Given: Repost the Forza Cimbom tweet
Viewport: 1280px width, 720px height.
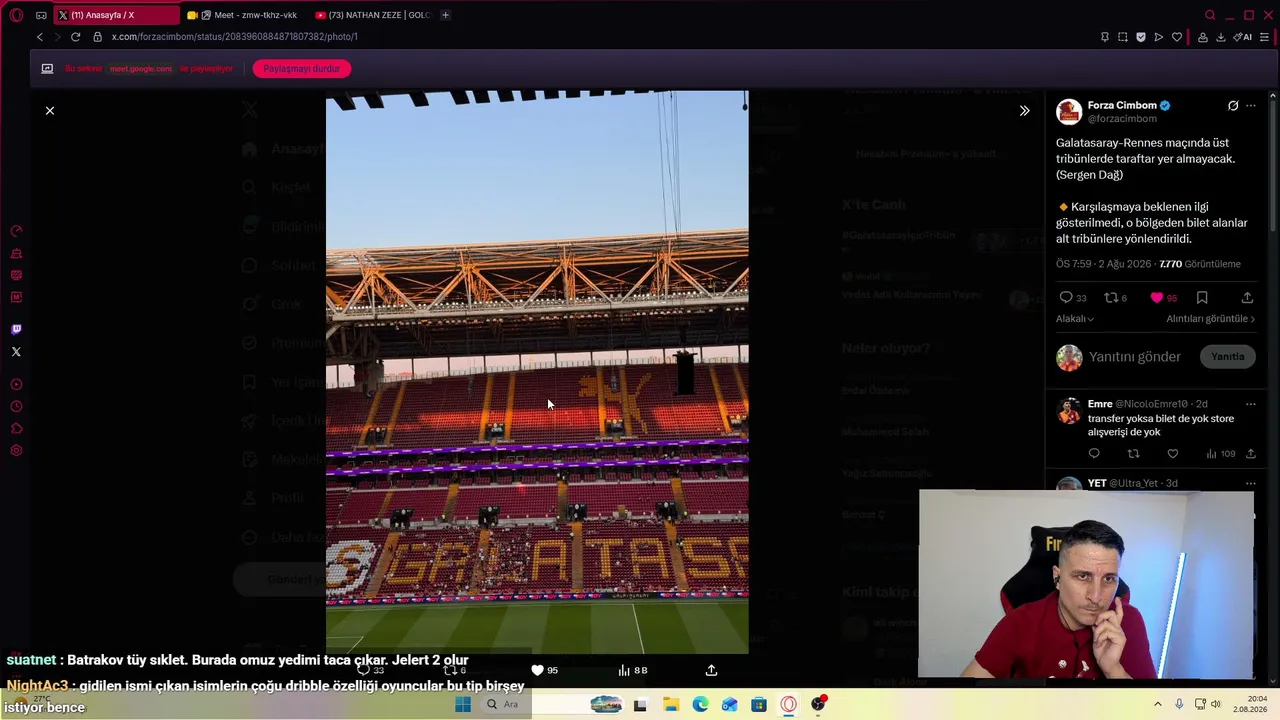Looking at the screenshot, I should click(x=1115, y=298).
